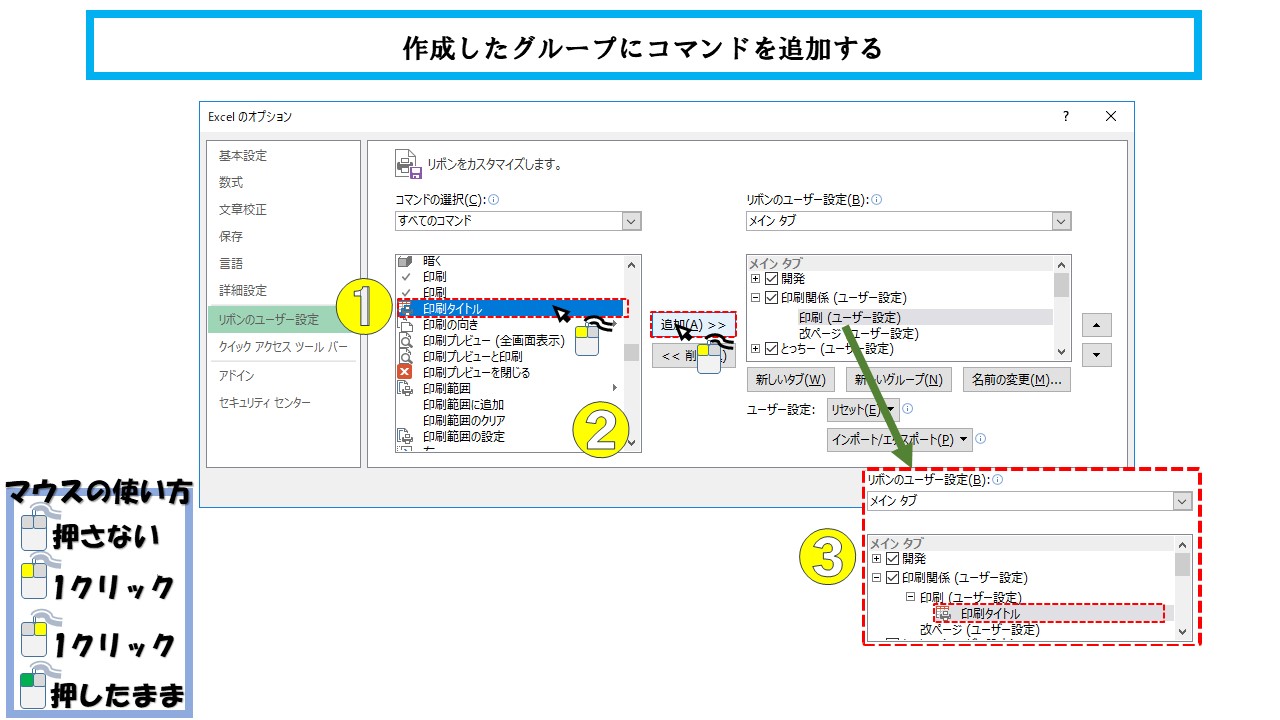The height and width of the screenshot is (720, 1280).
Task: Expand the とっちー (ユーザー設定) tree node
Action: [x=756, y=349]
